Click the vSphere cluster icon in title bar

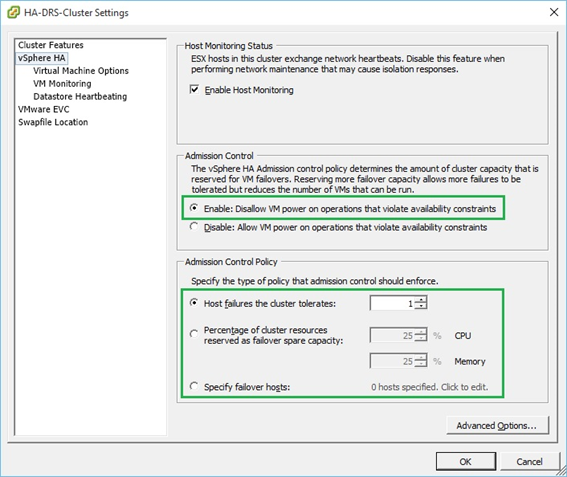tap(13, 12)
